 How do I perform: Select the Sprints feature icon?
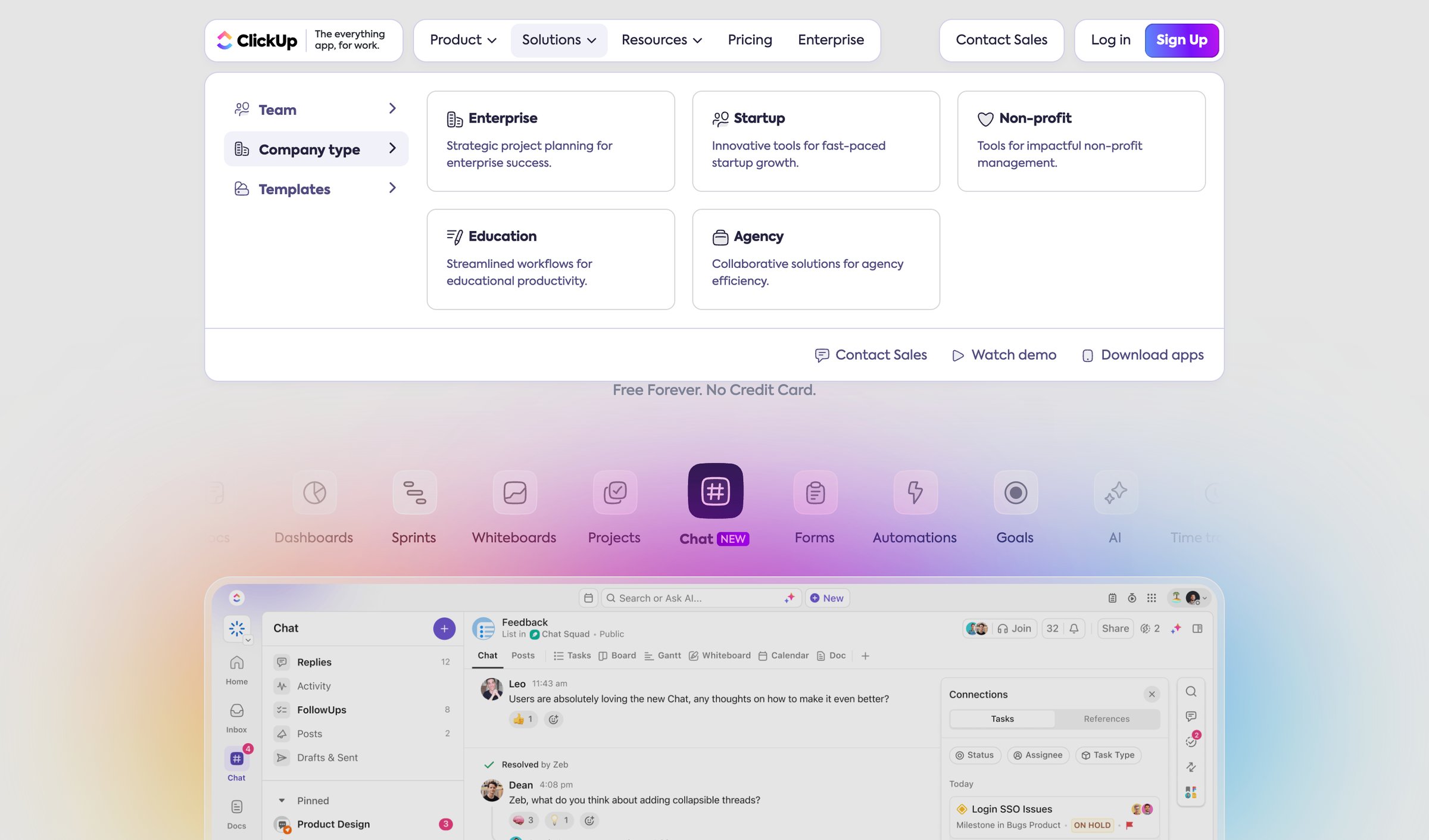[414, 492]
